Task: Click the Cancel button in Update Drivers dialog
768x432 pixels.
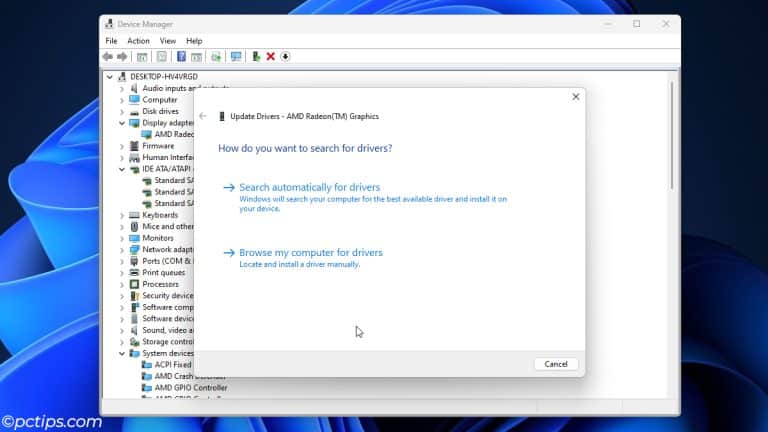Action: coord(556,364)
